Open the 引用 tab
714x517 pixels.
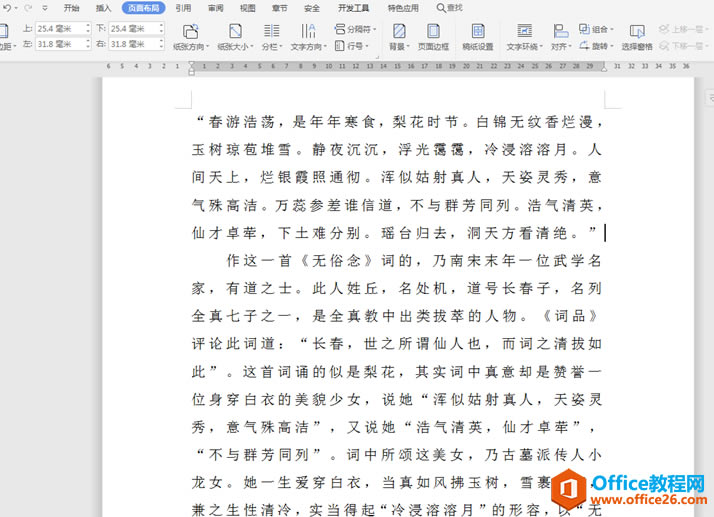click(183, 8)
